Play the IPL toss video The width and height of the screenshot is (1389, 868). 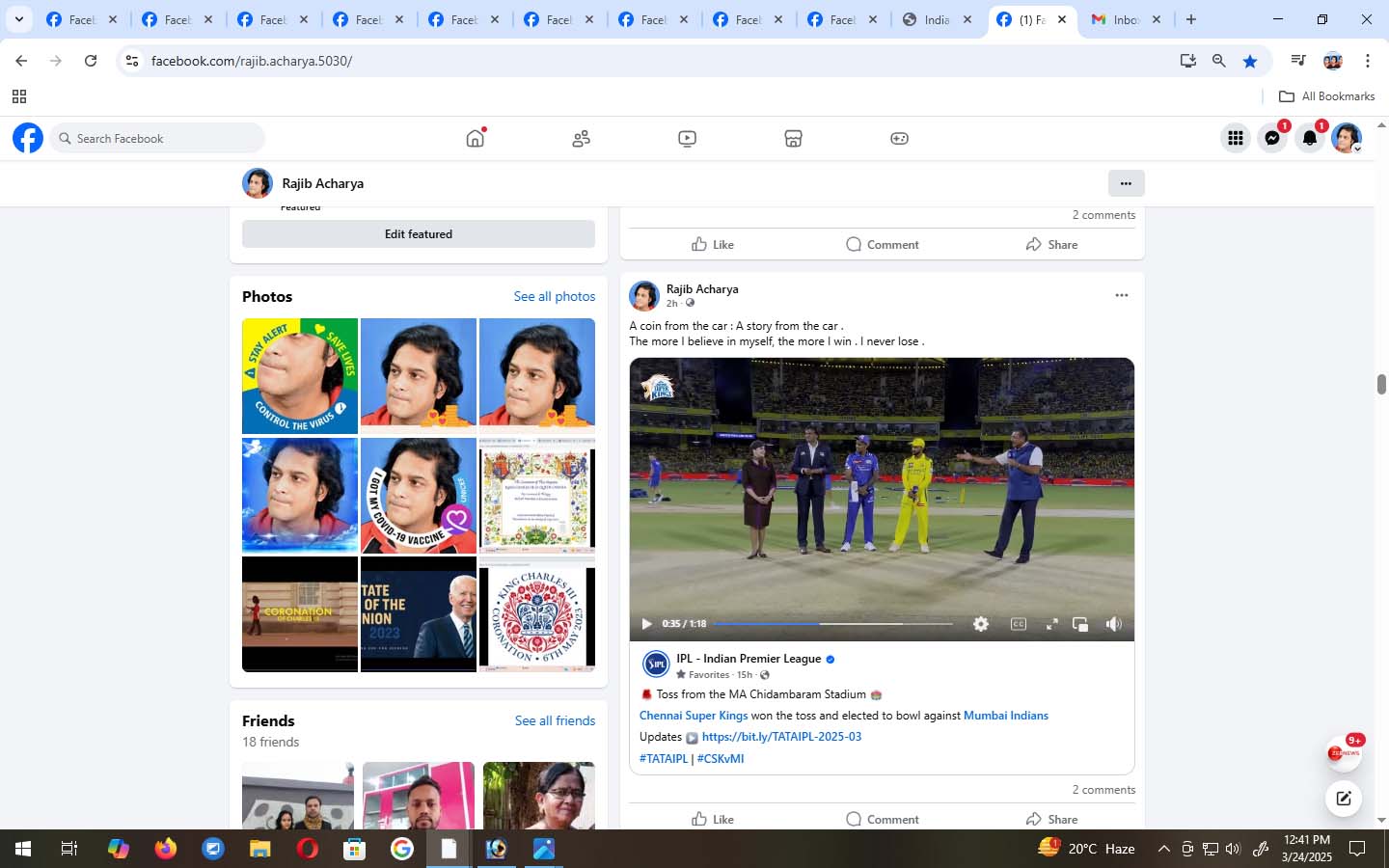click(x=646, y=624)
